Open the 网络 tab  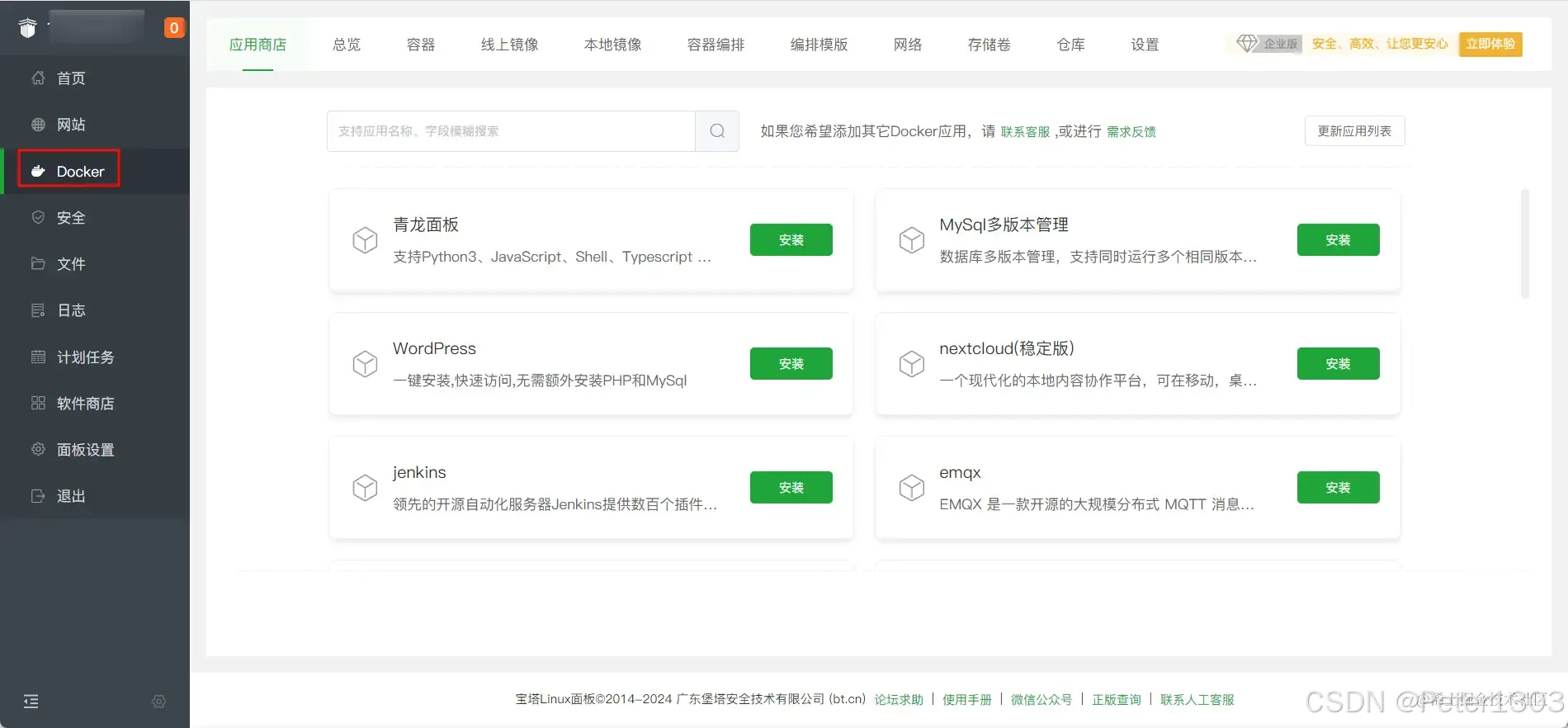[x=908, y=45]
